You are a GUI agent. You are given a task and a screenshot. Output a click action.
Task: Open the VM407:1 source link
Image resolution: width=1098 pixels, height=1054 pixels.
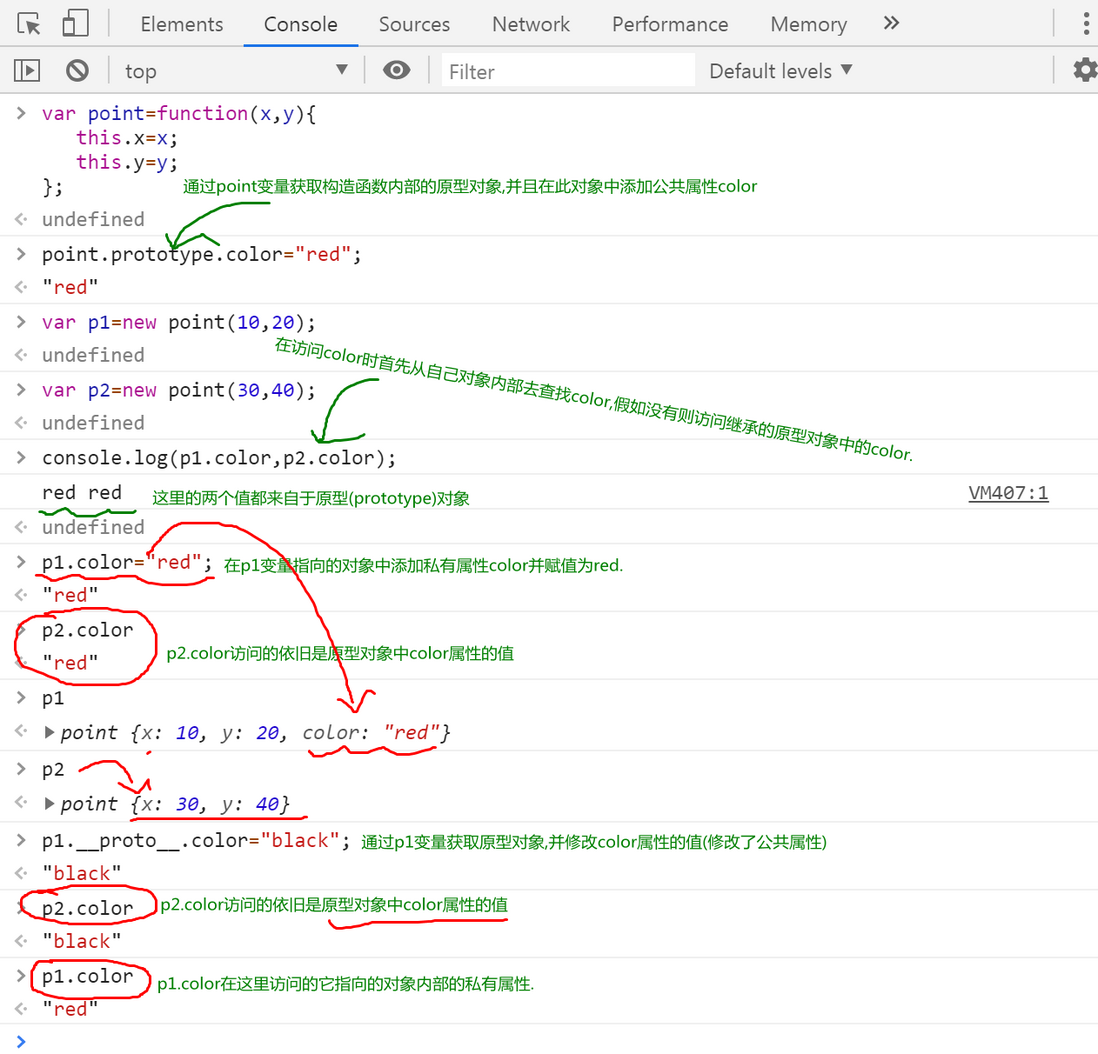(1008, 493)
